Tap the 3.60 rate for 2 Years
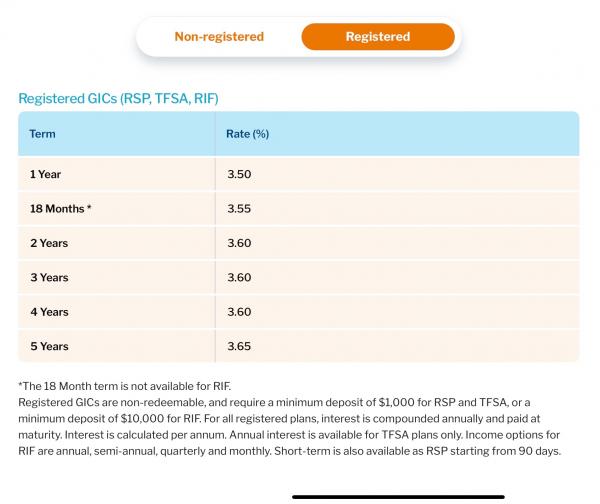 tap(239, 243)
